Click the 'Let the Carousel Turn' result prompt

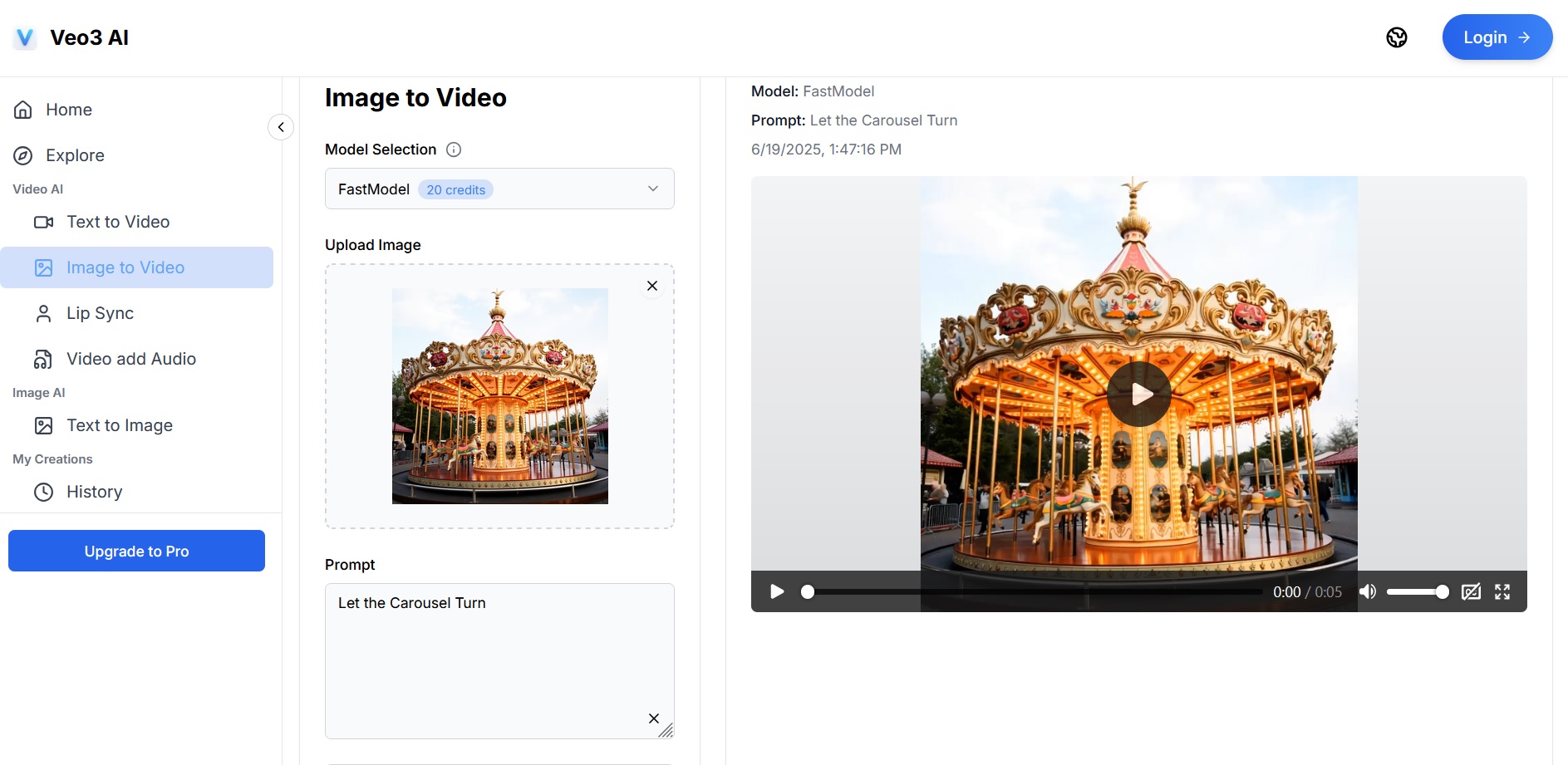pos(883,120)
